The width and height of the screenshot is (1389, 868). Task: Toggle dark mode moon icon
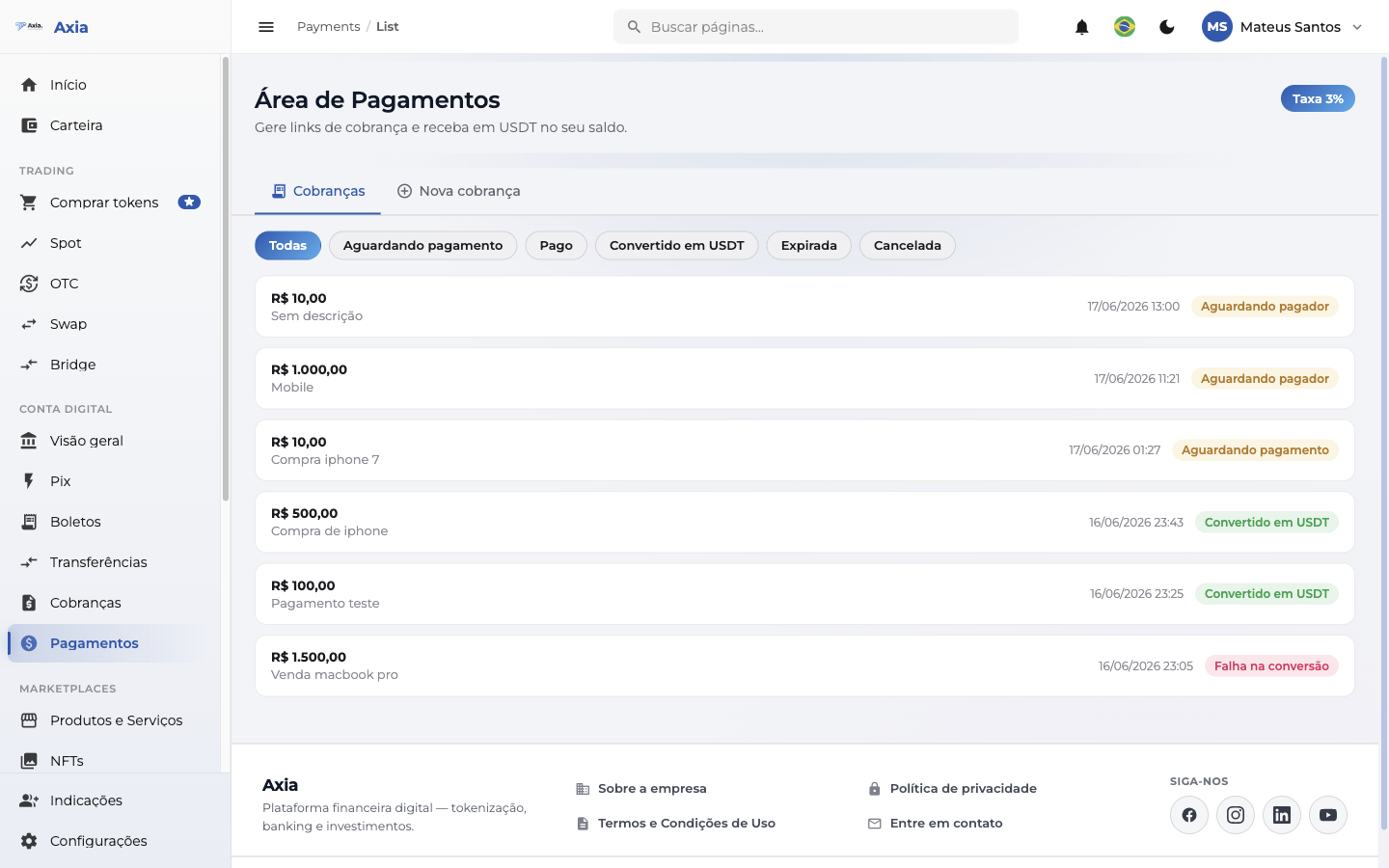click(x=1167, y=27)
